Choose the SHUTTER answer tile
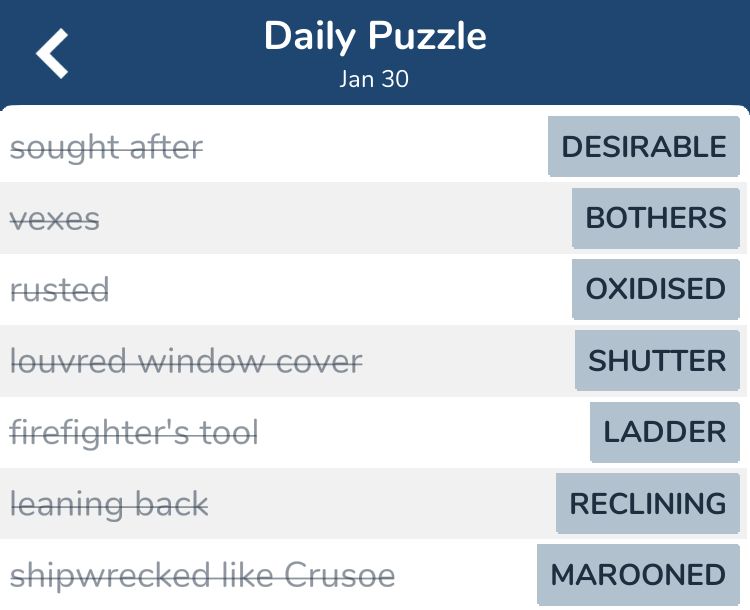The height and width of the screenshot is (610, 750). point(657,360)
